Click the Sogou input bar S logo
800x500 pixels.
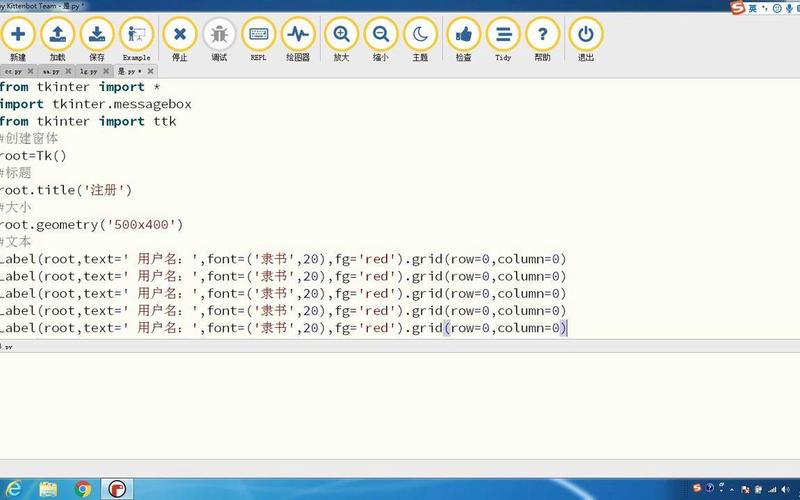click(737, 8)
